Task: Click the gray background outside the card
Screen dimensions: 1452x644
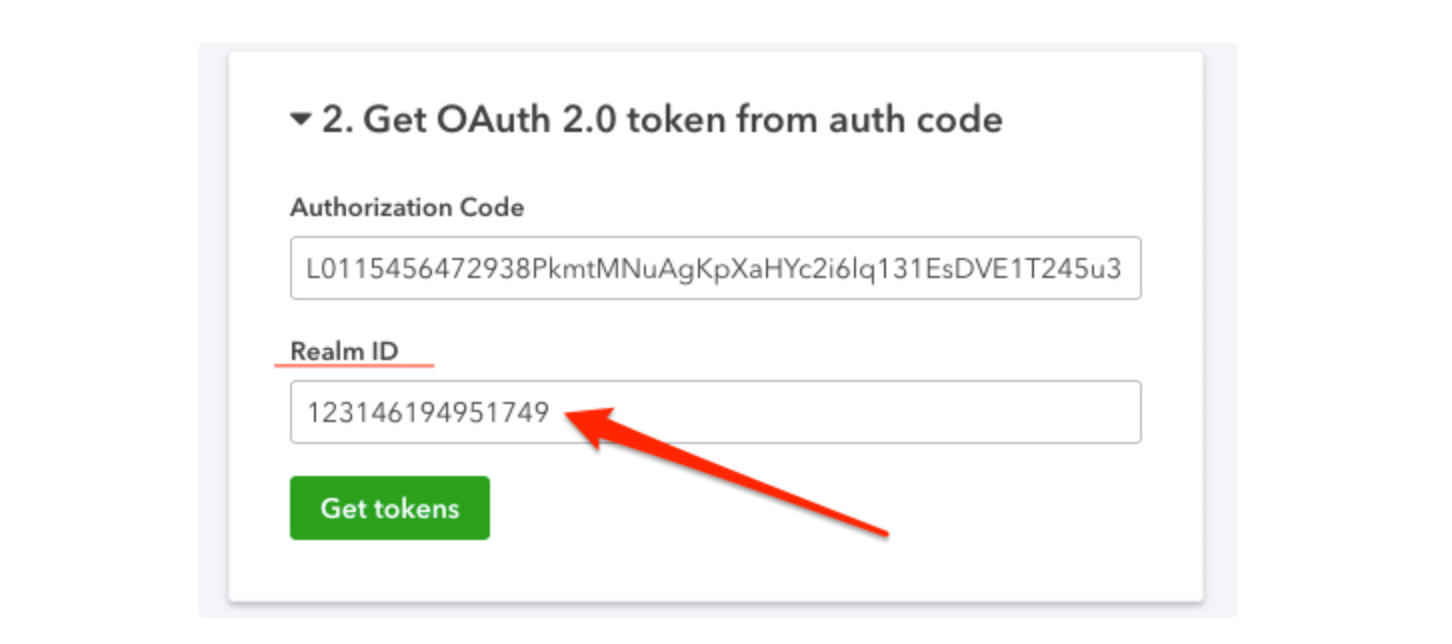Action: pyautogui.click(x=1220, y=330)
